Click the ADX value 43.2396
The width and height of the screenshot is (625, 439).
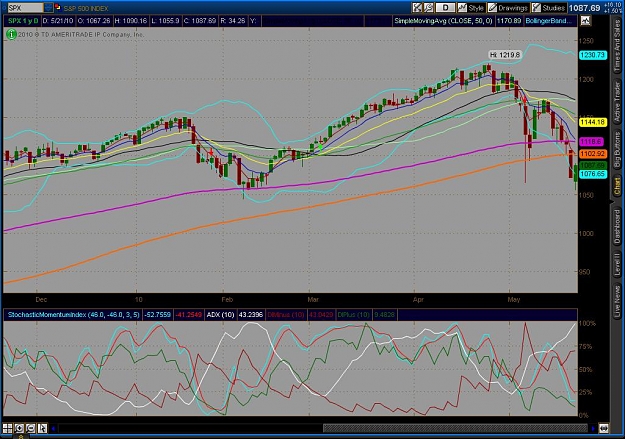[x=251, y=315]
